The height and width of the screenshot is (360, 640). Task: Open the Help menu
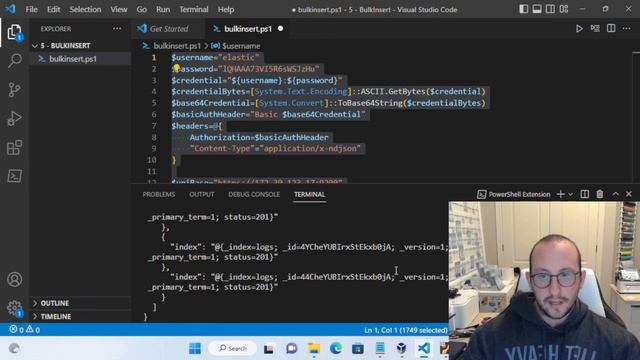pos(226,9)
